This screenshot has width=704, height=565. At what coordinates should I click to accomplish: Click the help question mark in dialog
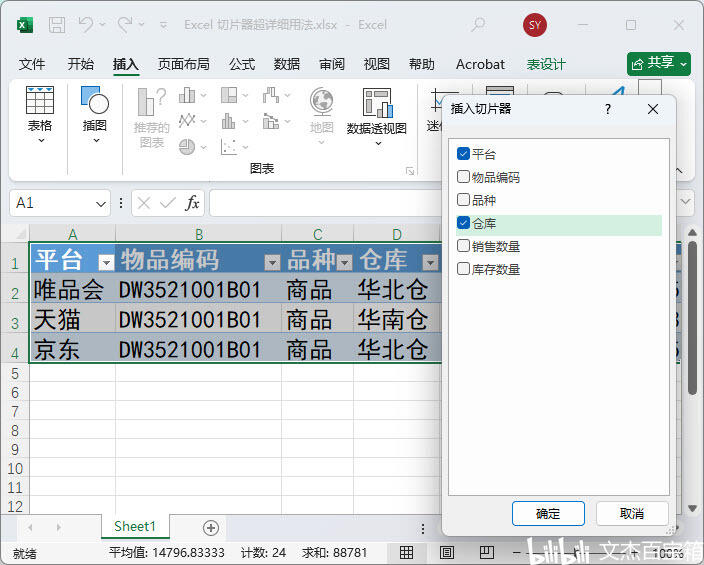pos(607,108)
